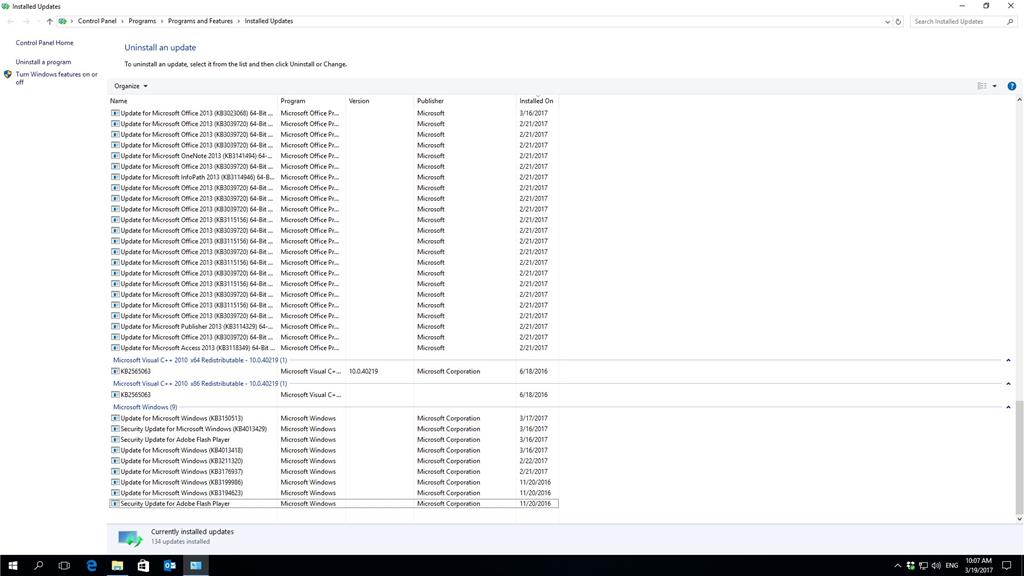Click the Search Installed Updates field
This screenshot has height=576, width=1024.
pyautogui.click(x=963, y=22)
